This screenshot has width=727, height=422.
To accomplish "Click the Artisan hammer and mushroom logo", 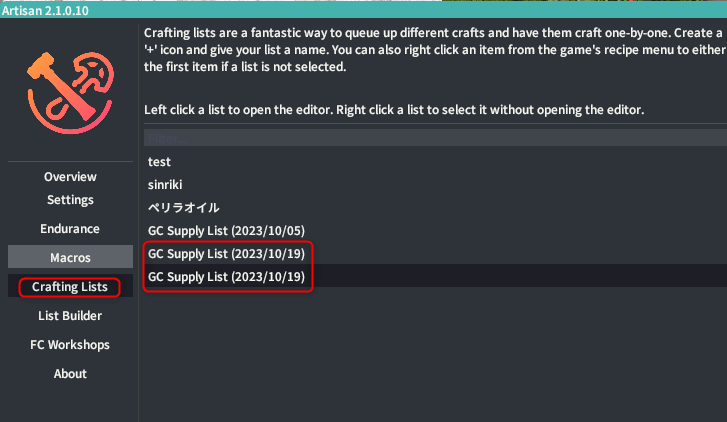I will pos(70,93).
